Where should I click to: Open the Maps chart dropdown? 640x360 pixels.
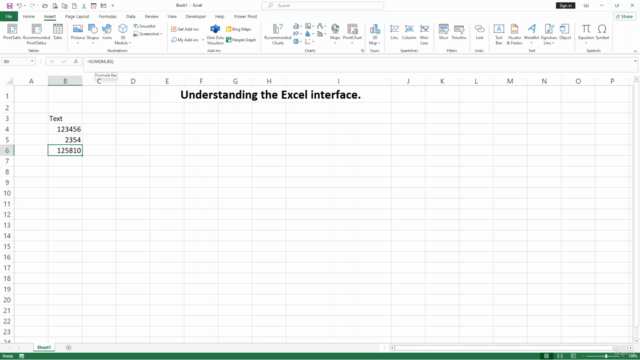335,33
